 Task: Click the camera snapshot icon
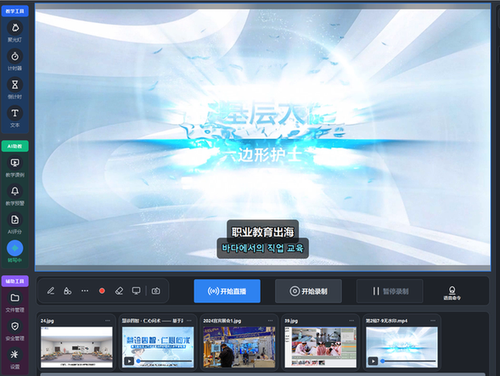point(156,291)
